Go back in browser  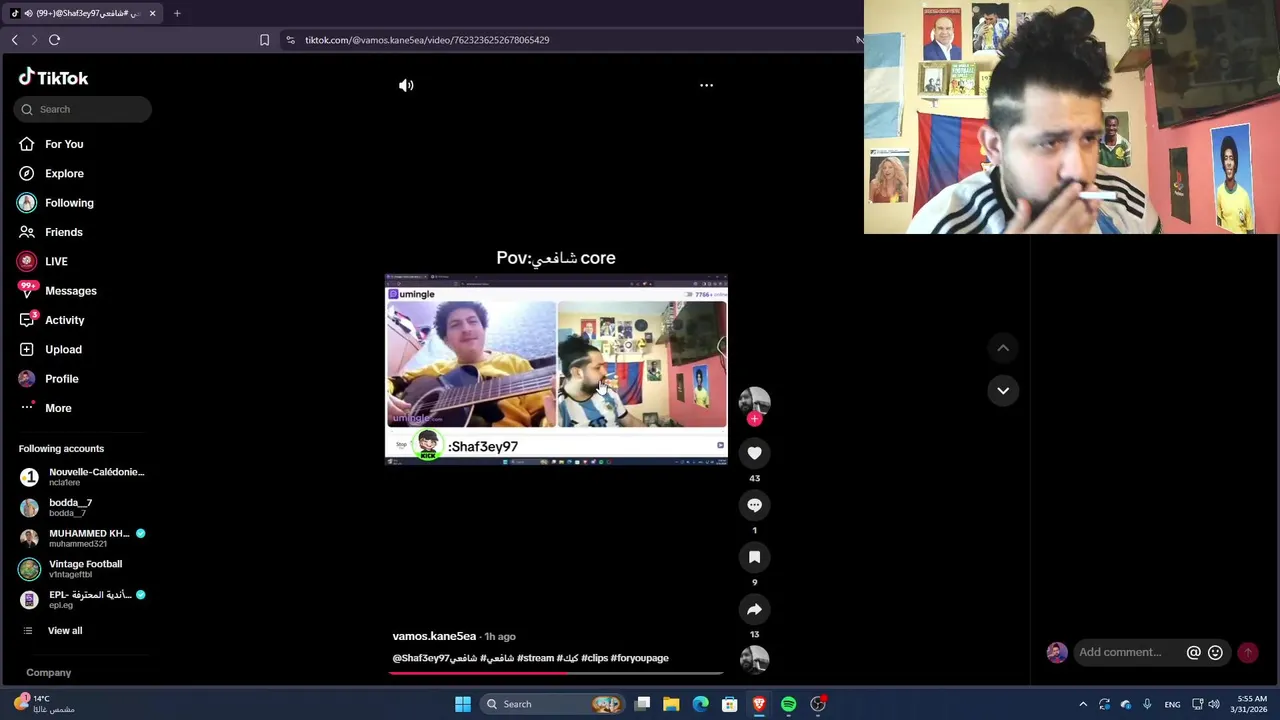point(14,40)
